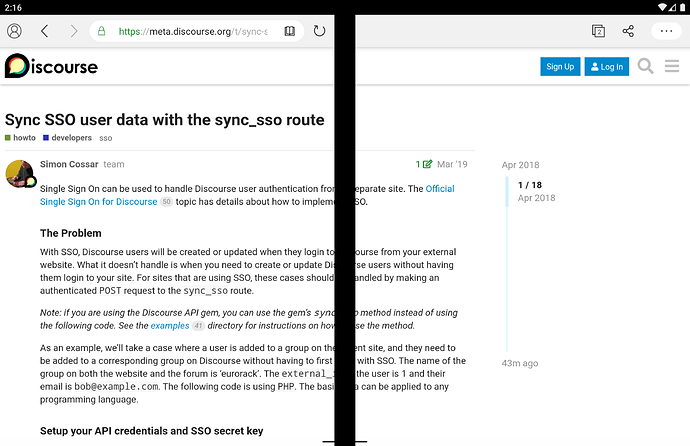Open the browser tabs switcher icon
Screen dimensions: 690x446
pyautogui.click(x=598, y=31)
